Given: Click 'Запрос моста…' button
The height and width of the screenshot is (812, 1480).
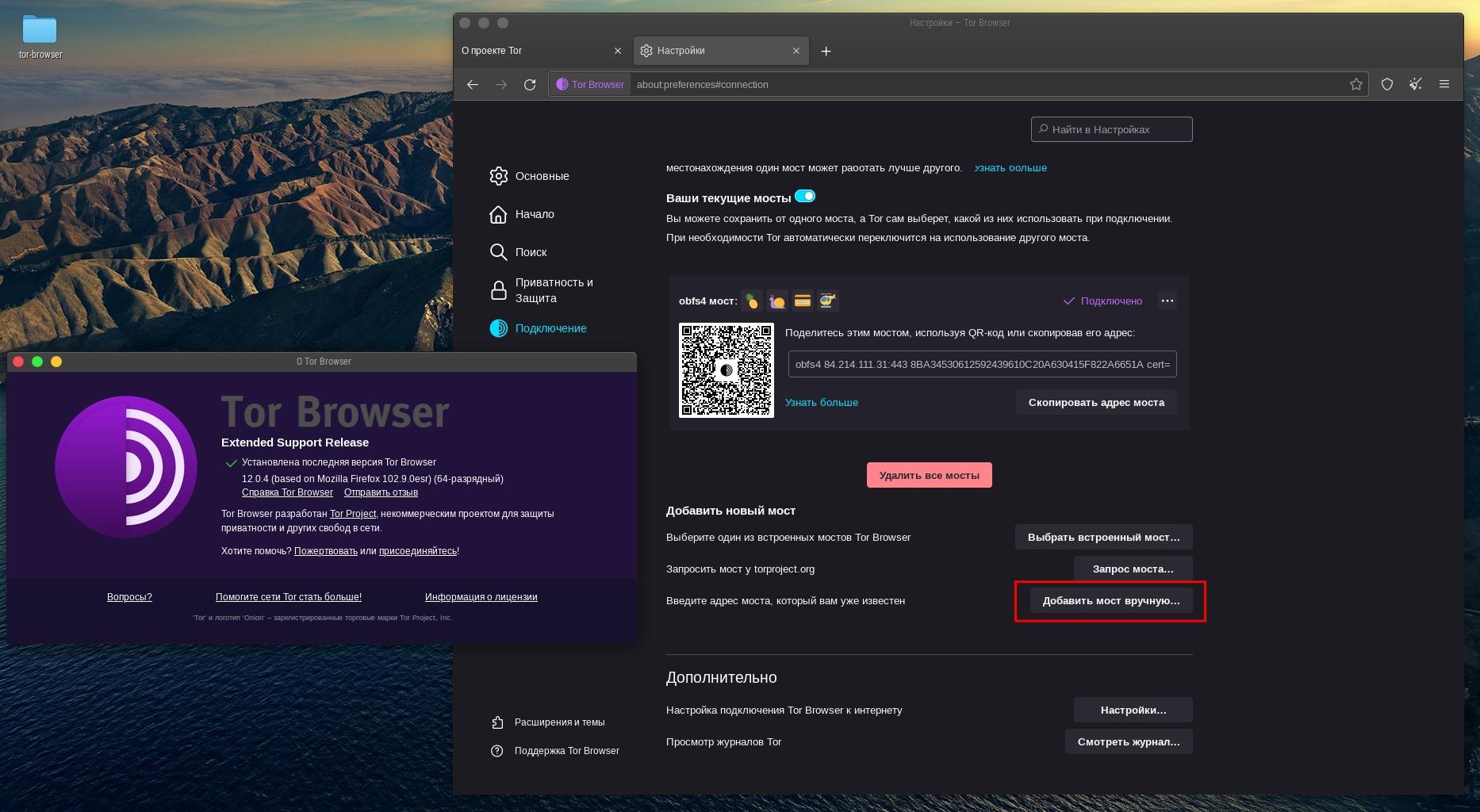Looking at the screenshot, I should 1133,569.
